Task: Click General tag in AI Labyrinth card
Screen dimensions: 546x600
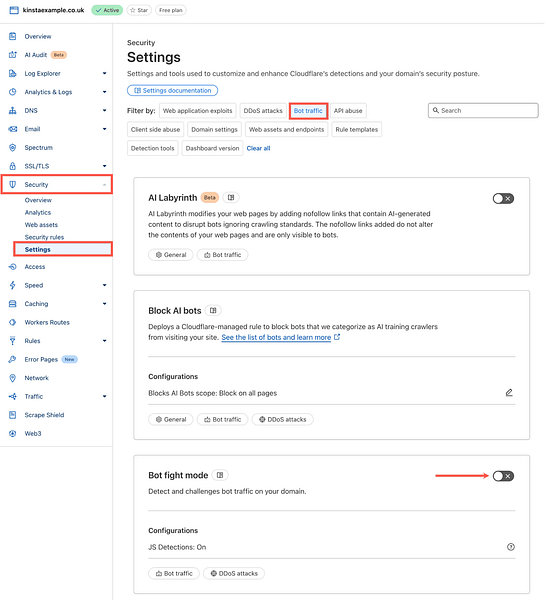Action: (171, 255)
